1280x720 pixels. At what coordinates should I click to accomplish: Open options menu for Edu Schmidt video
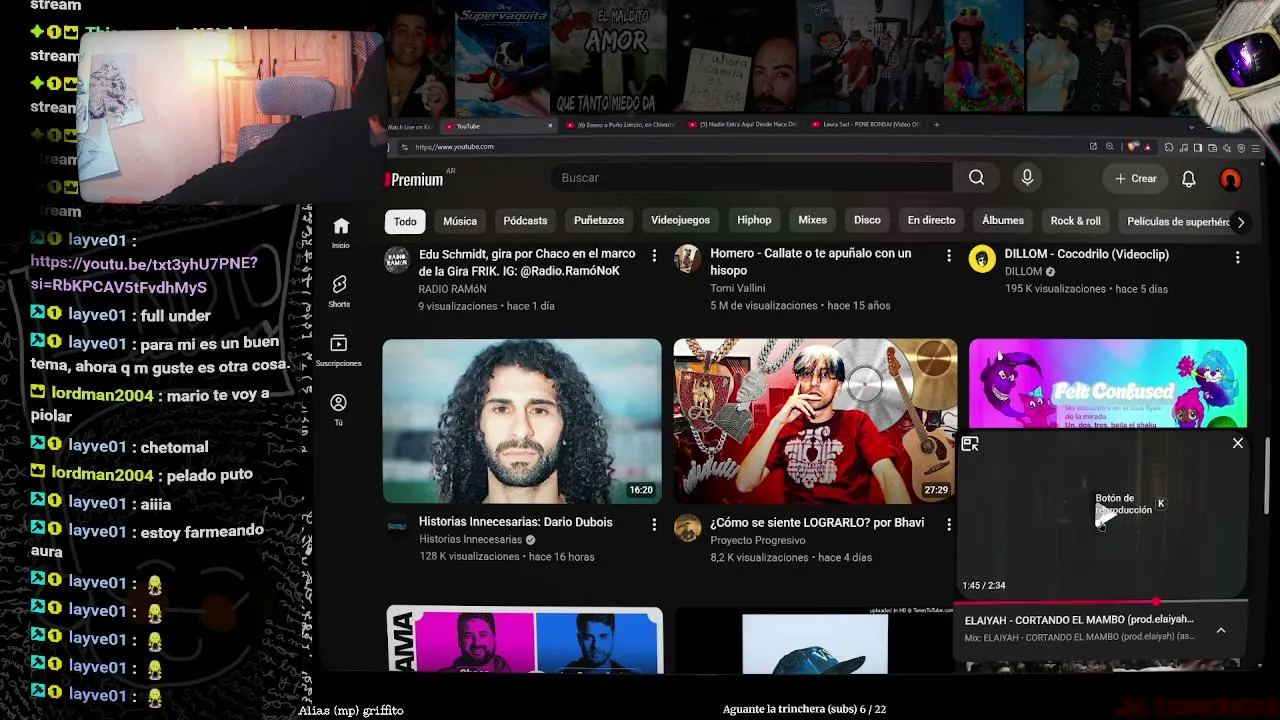654,256
